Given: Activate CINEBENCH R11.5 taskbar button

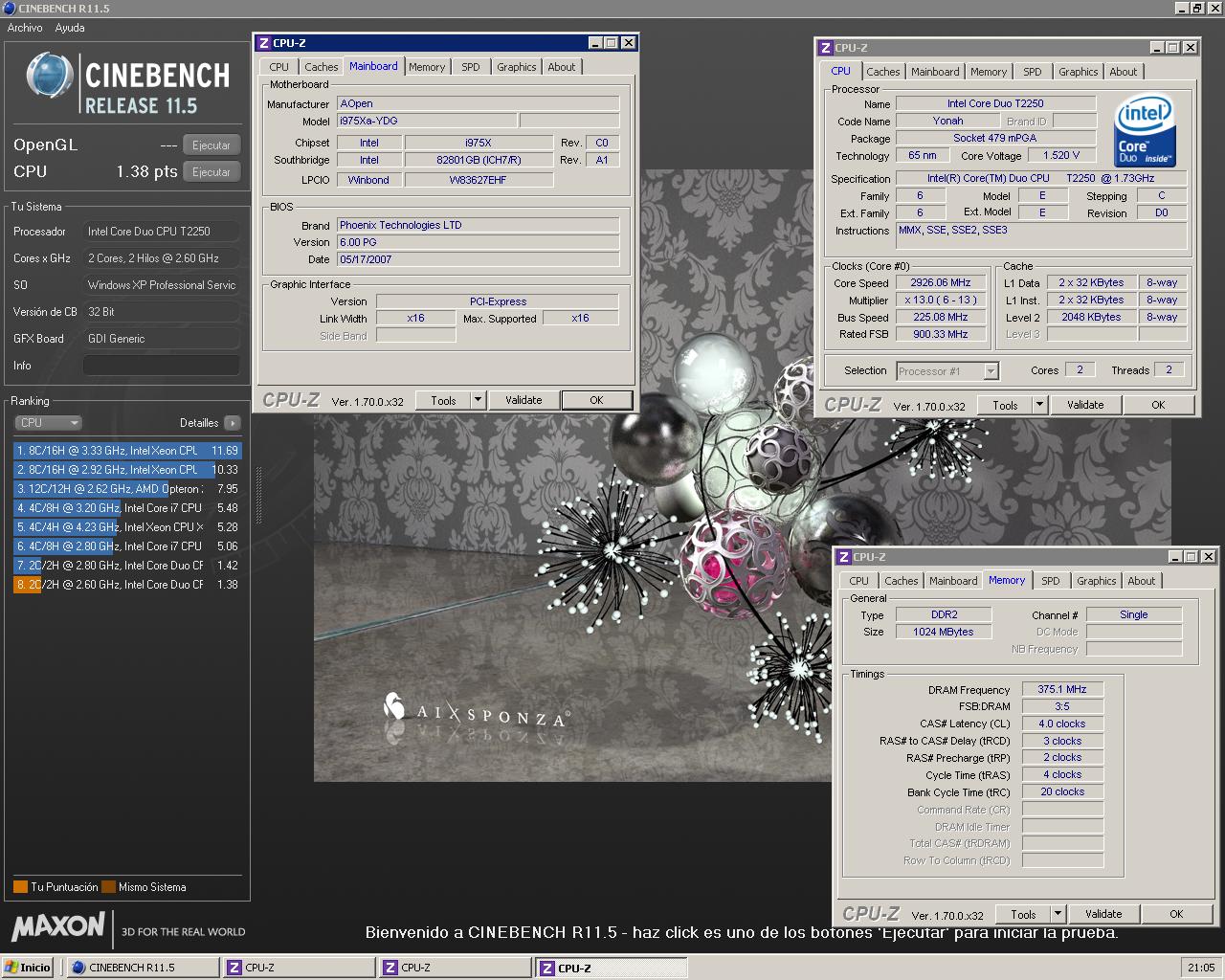Looking at the screenshot, I should click(142, 968).
